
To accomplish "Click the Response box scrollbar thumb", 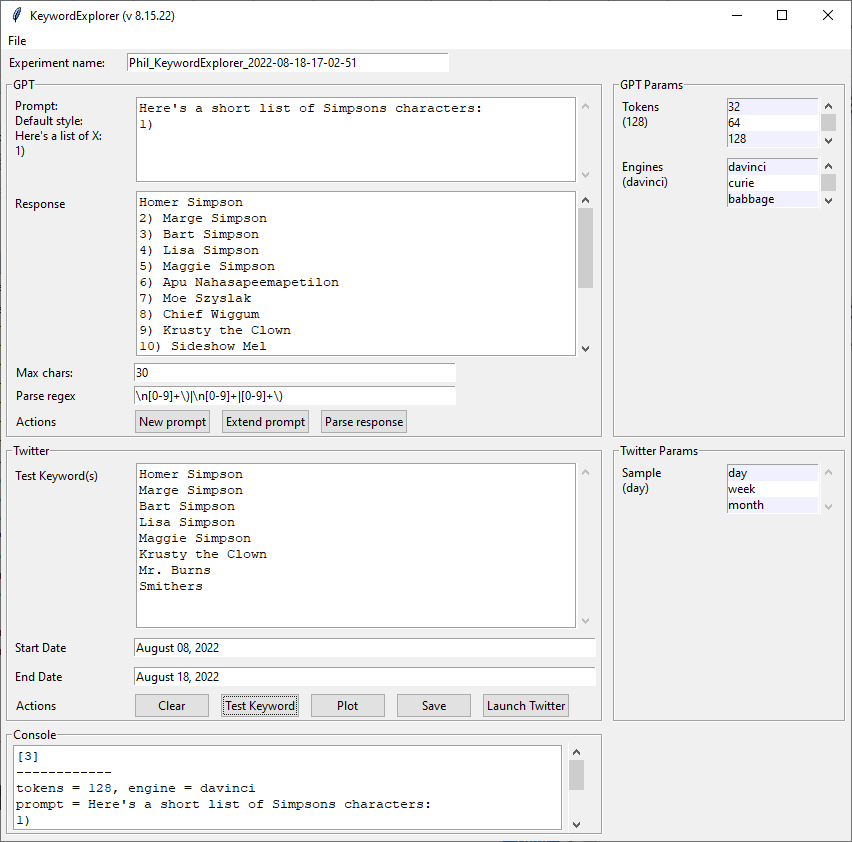I will coord(585,248).
